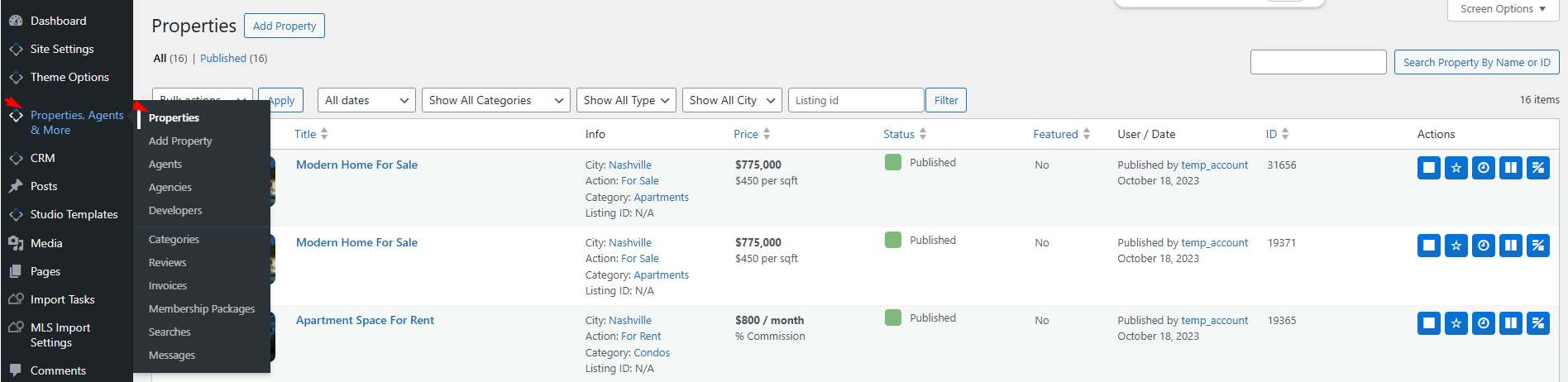This screenshot has width=1568, height=382.
Task: Click the pause-style icon for listing 31656
Action: (x=1510, y=168)
